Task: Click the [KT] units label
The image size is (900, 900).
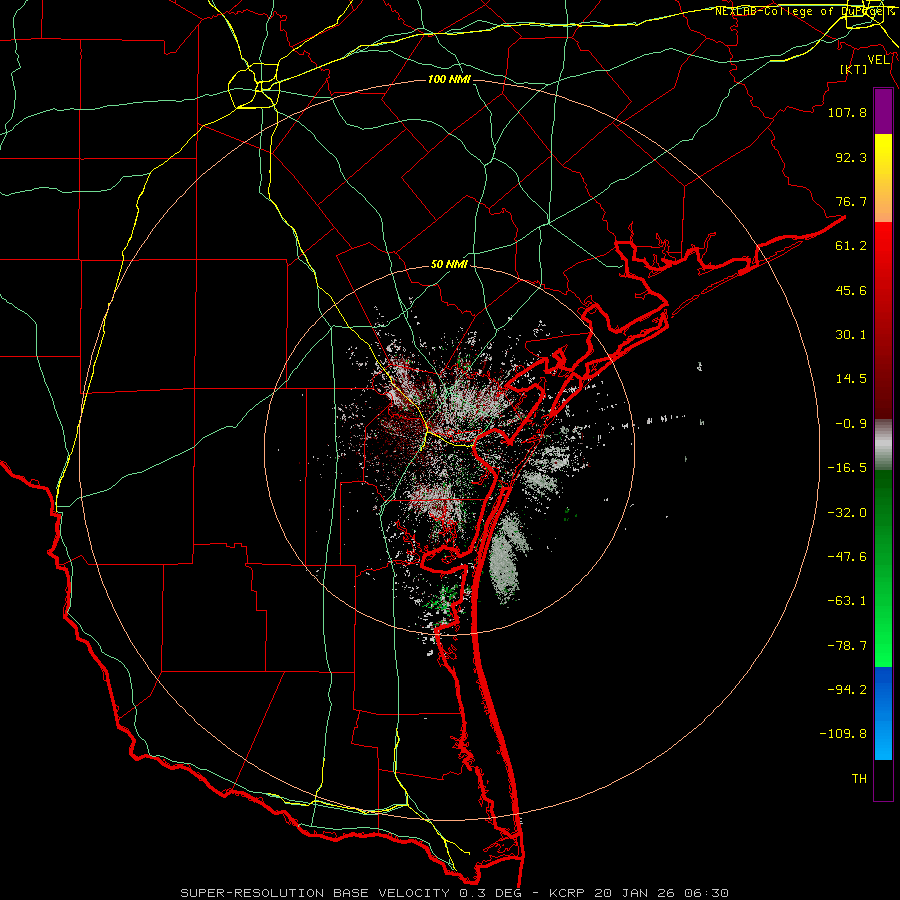Action: pos(854,69)
